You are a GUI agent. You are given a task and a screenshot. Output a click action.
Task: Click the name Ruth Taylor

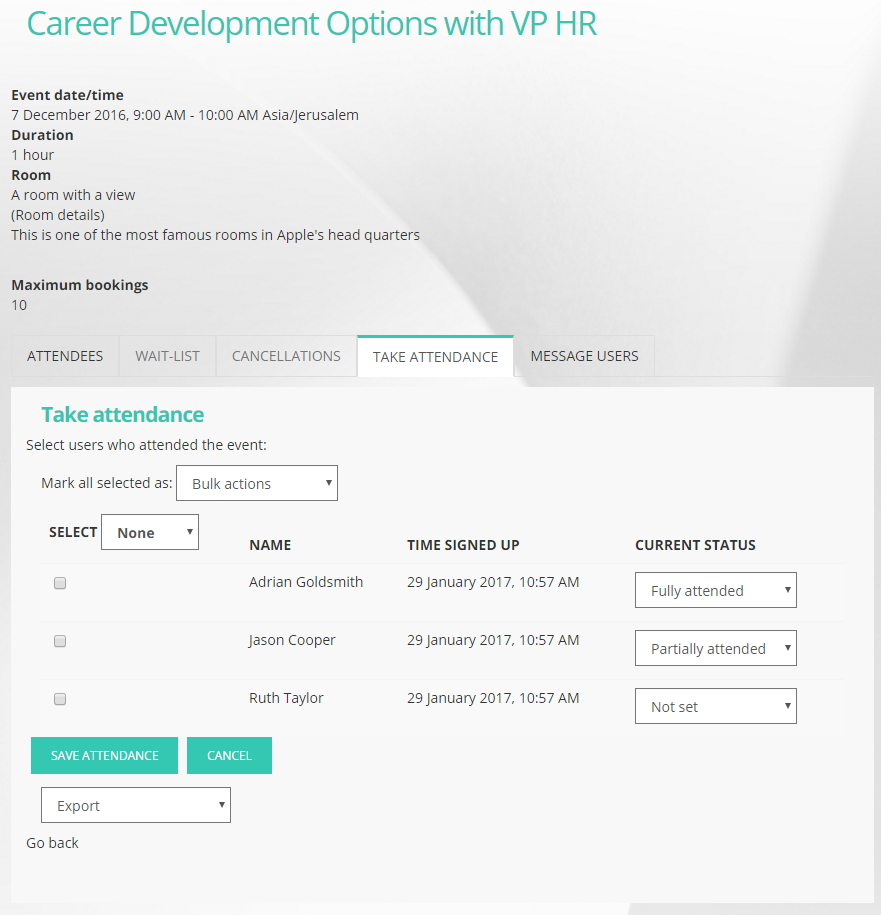pyautogui.click(x=286, y=698)
